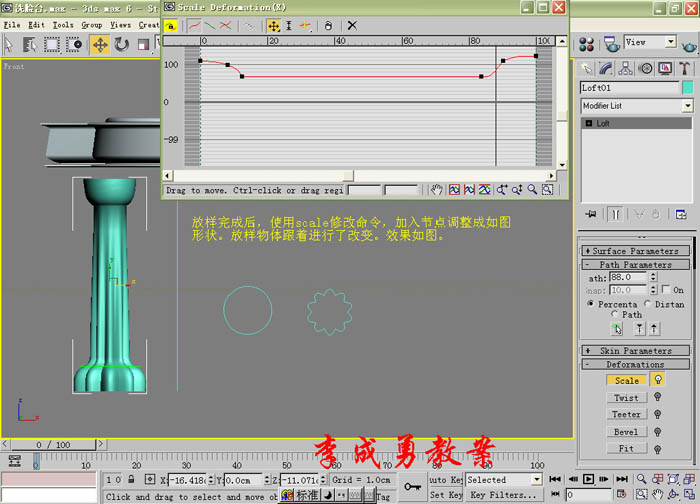
Task: Click the 0 / 100 time slider
Action: [x=53, y=445]
